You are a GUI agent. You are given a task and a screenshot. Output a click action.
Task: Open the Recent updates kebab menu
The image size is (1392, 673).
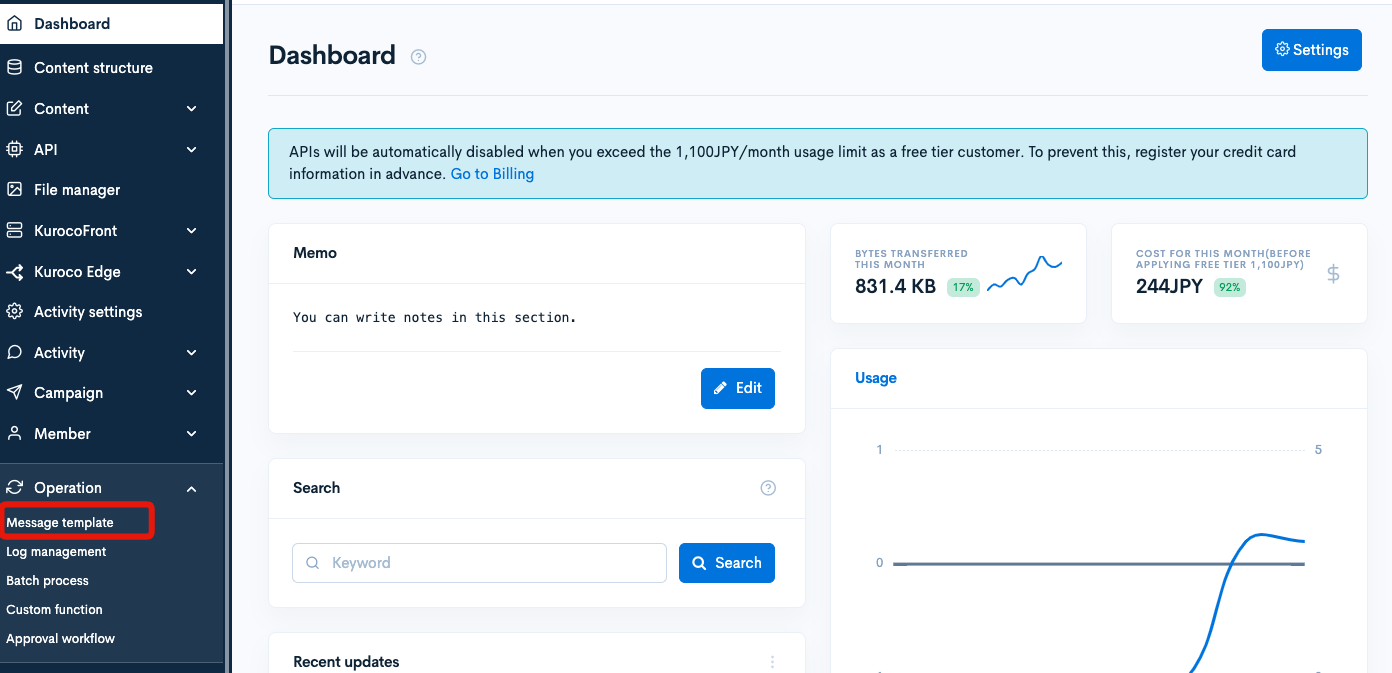tap(772, 662)
